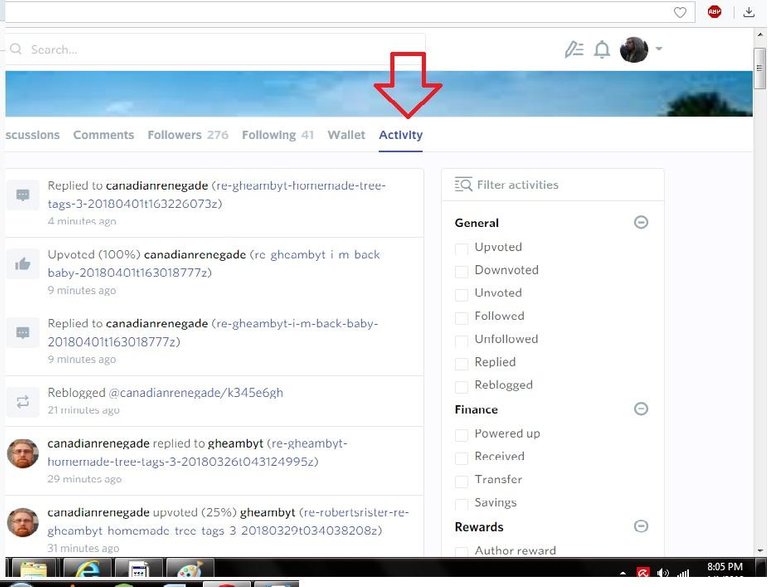Click the browser downloads arrow icon
Image resolution: width=768 pixels, height=587 pixels.
[748, 12]
